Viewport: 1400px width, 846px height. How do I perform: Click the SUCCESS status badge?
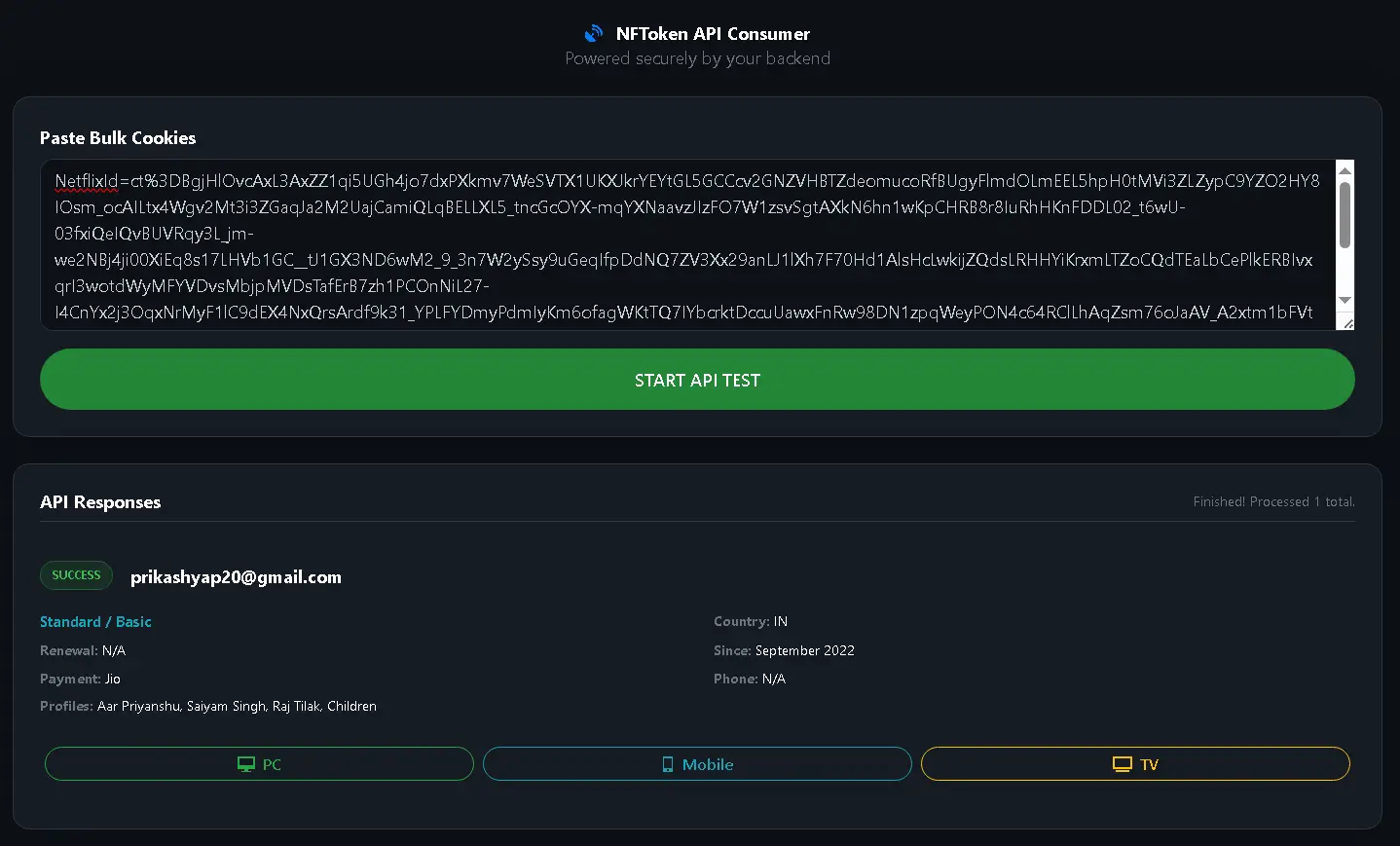(x=76, y=575)
